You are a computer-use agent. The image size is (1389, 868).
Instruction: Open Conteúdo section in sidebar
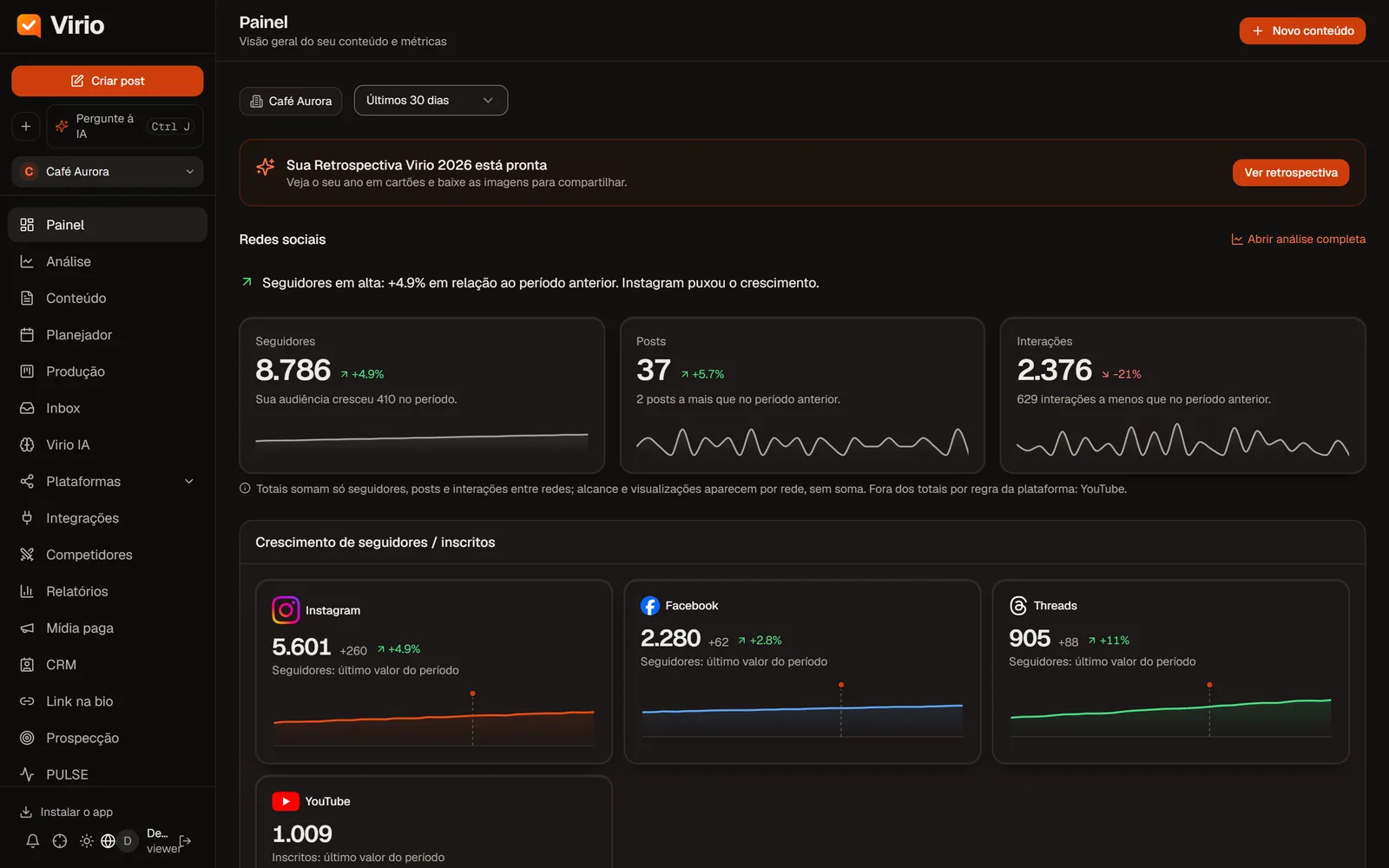(108, 298)
